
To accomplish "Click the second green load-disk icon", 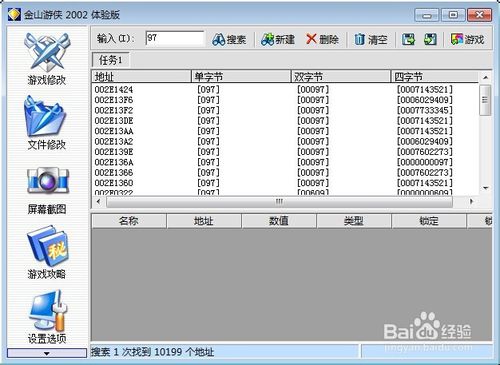I will [430, 39].
